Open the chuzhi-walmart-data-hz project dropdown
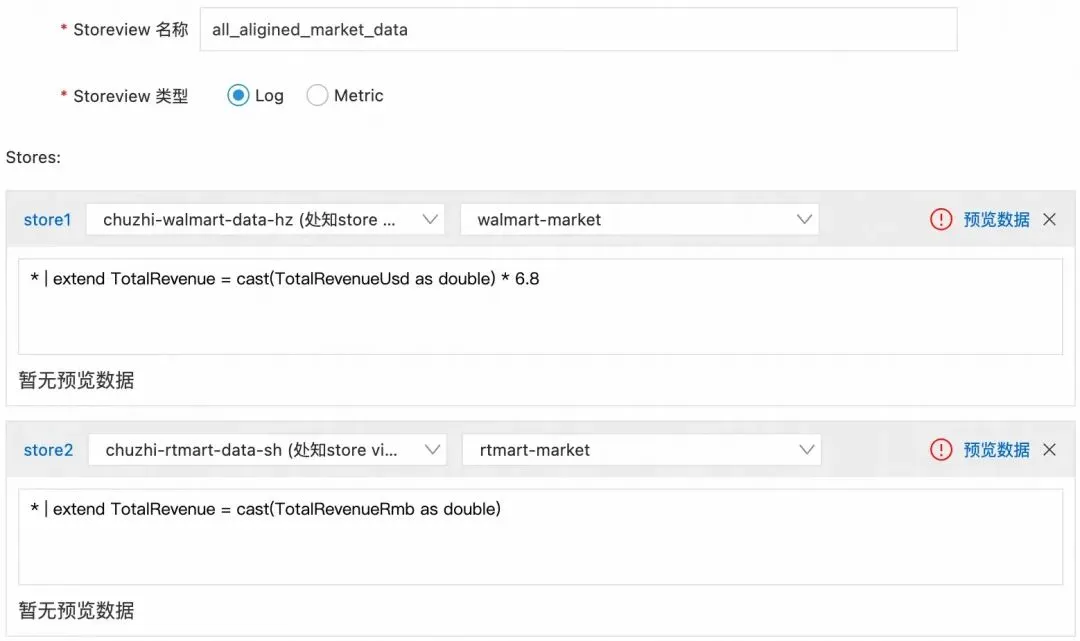The height and width of the screenshot is (641, 1080). pos(265,220)
